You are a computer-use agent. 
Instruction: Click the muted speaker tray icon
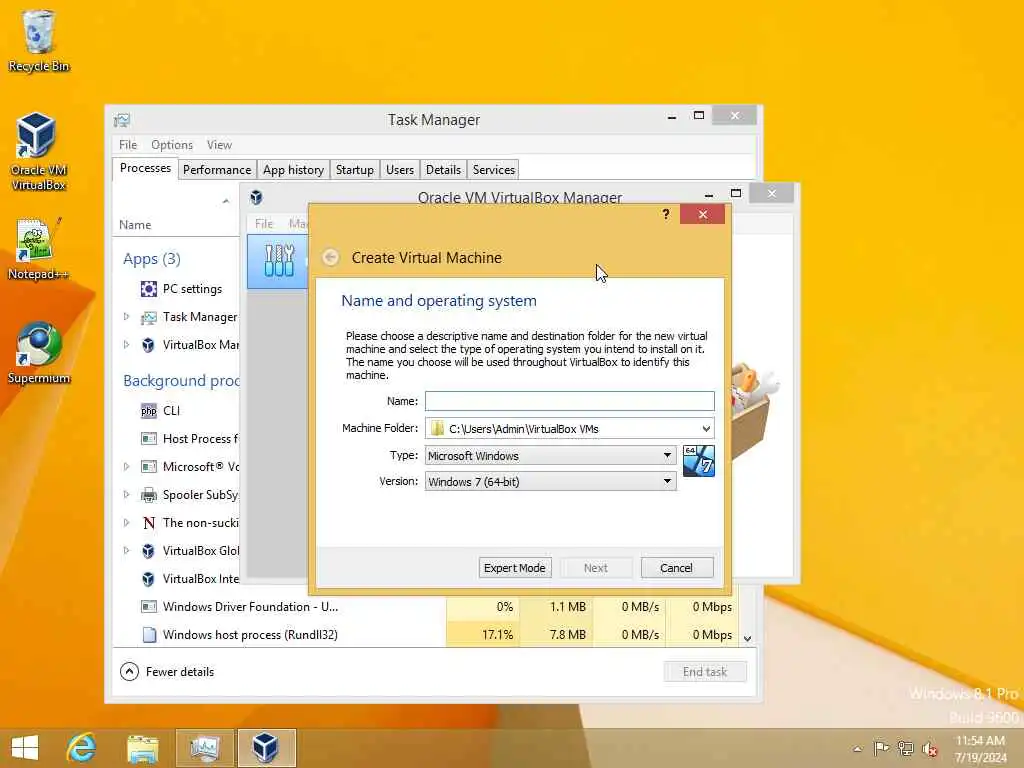pos(929,749)
